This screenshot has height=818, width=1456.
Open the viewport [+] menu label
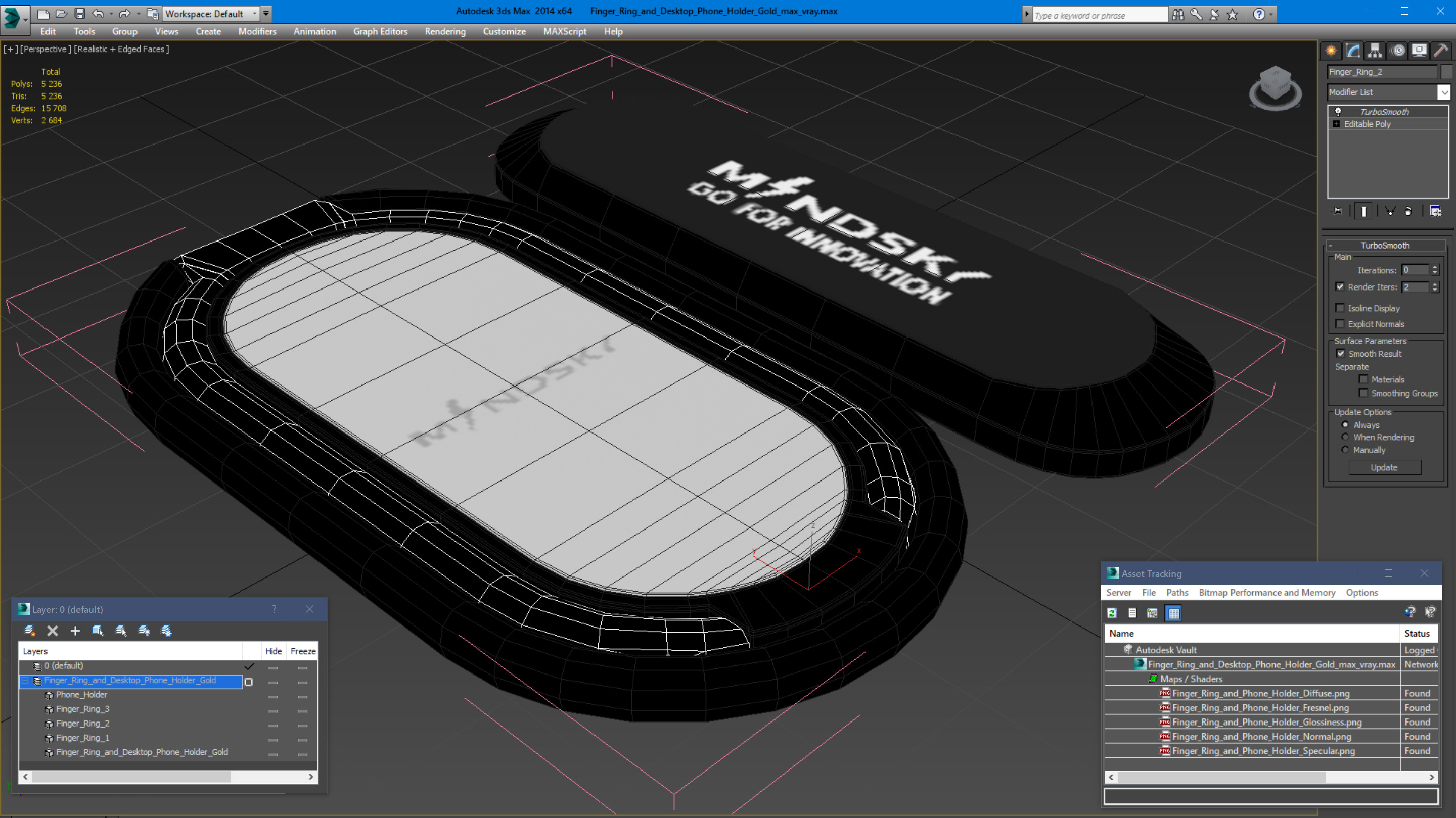pyautogui.click(x=10, y=49)
